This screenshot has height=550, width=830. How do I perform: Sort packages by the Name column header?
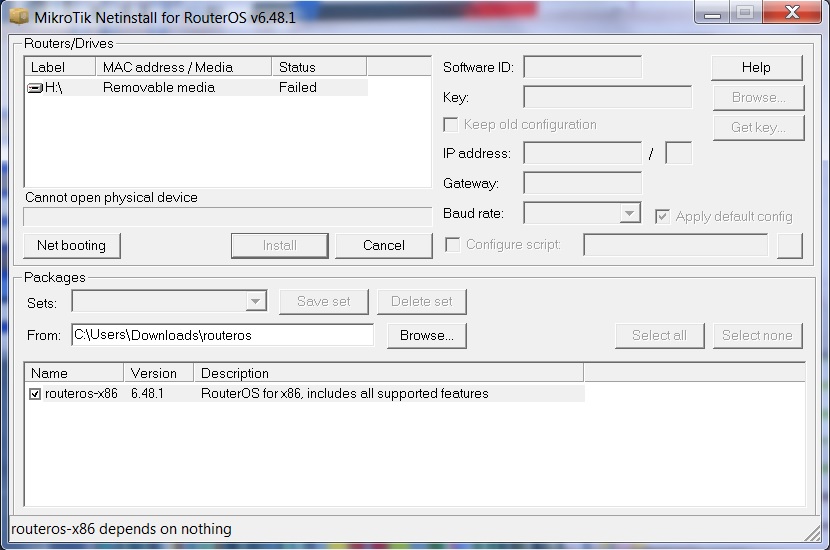coord(74,373)
